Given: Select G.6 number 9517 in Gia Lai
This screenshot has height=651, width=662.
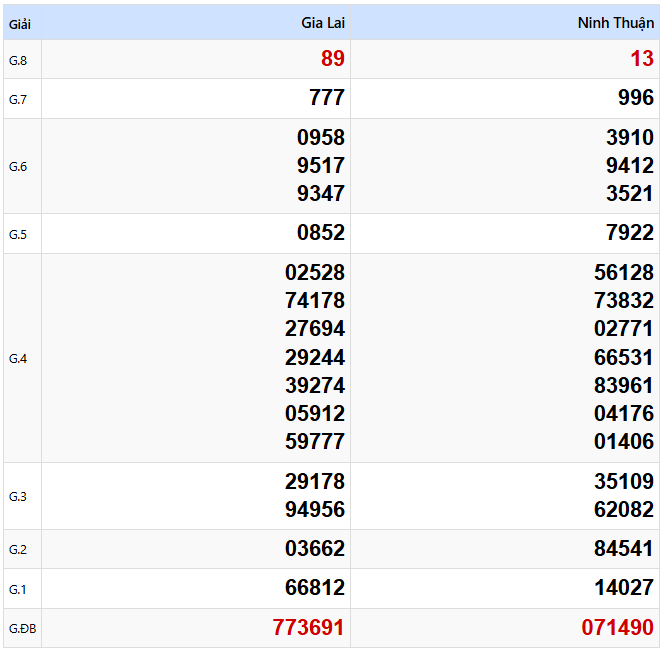Looking at the screenshot, I should 321,166.
